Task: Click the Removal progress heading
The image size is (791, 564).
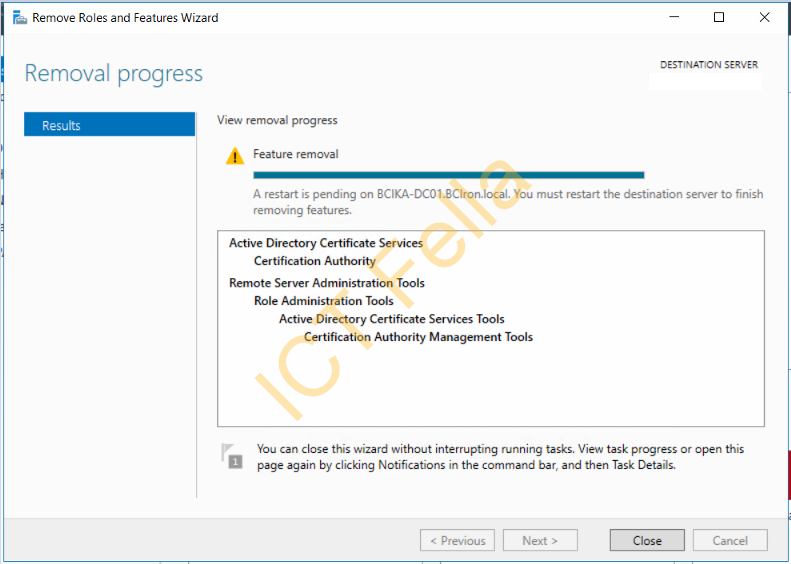Action: (114, 74)
